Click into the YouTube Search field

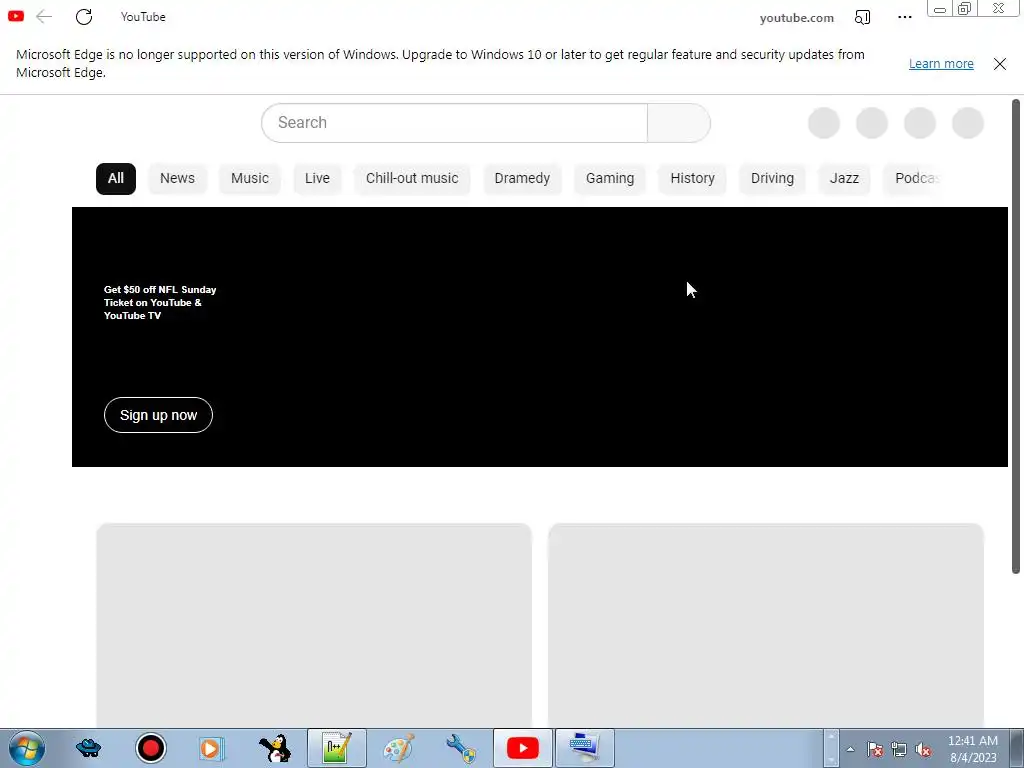[x=455, y=123]
